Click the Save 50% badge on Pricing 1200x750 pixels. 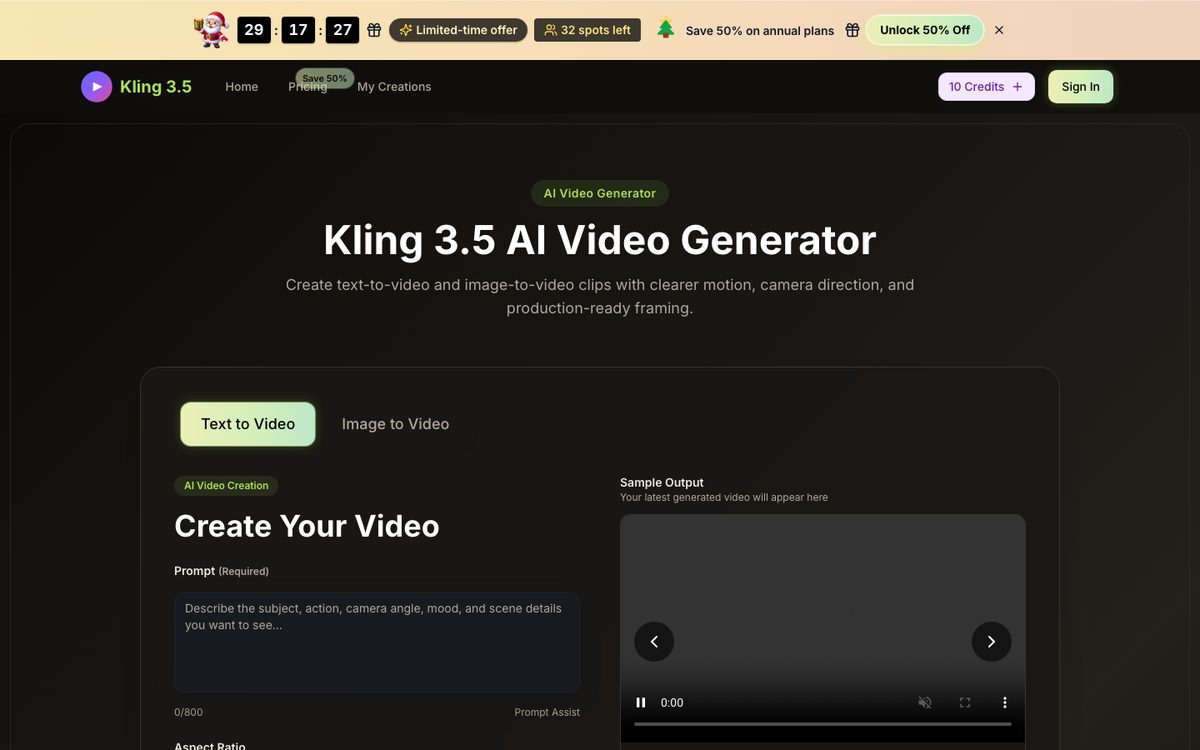pos(325,78)
